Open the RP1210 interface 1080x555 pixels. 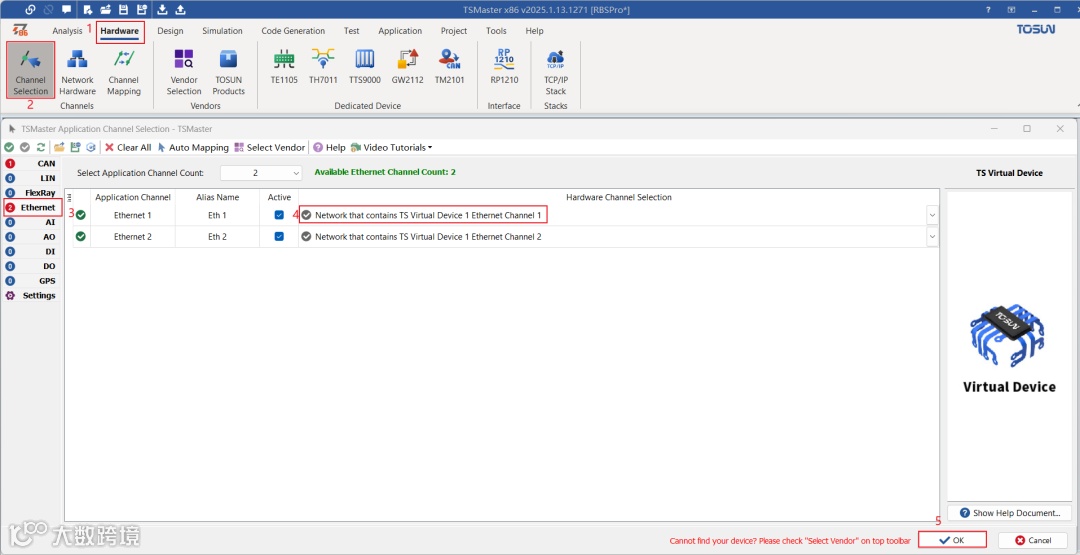click(504, 66)
